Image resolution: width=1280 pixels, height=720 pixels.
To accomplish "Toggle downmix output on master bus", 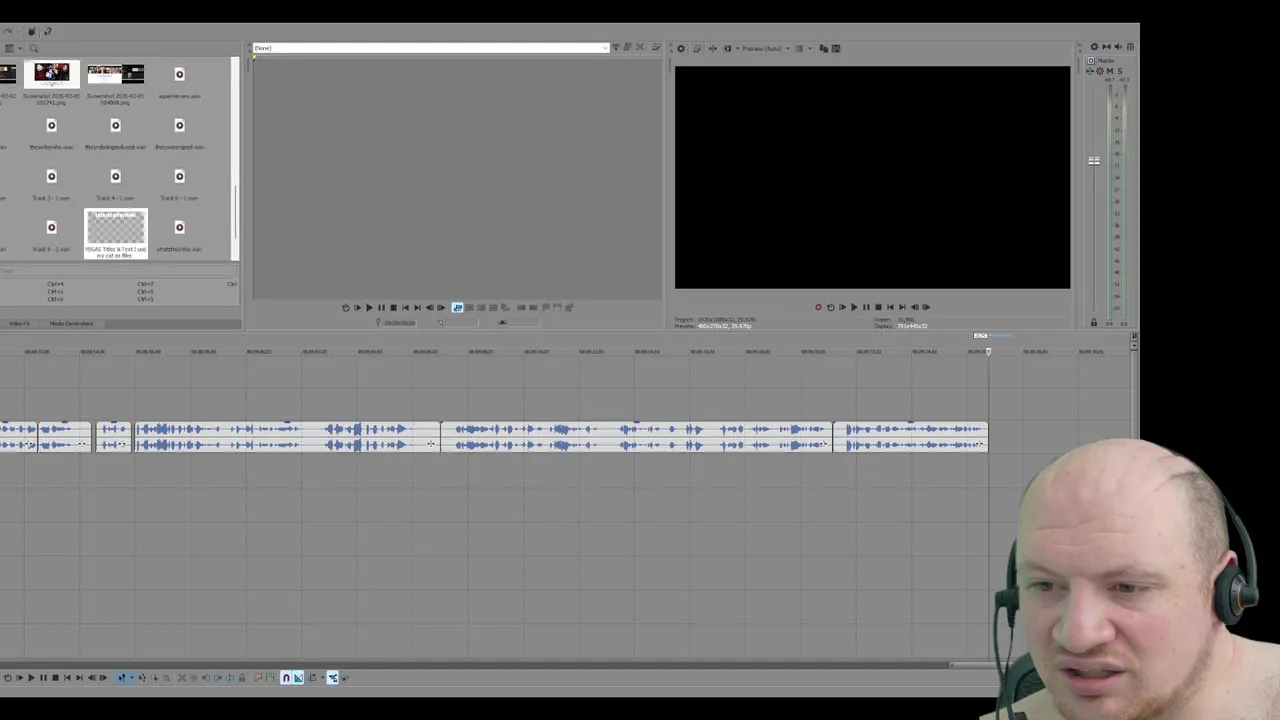I will pos(1106,47).
